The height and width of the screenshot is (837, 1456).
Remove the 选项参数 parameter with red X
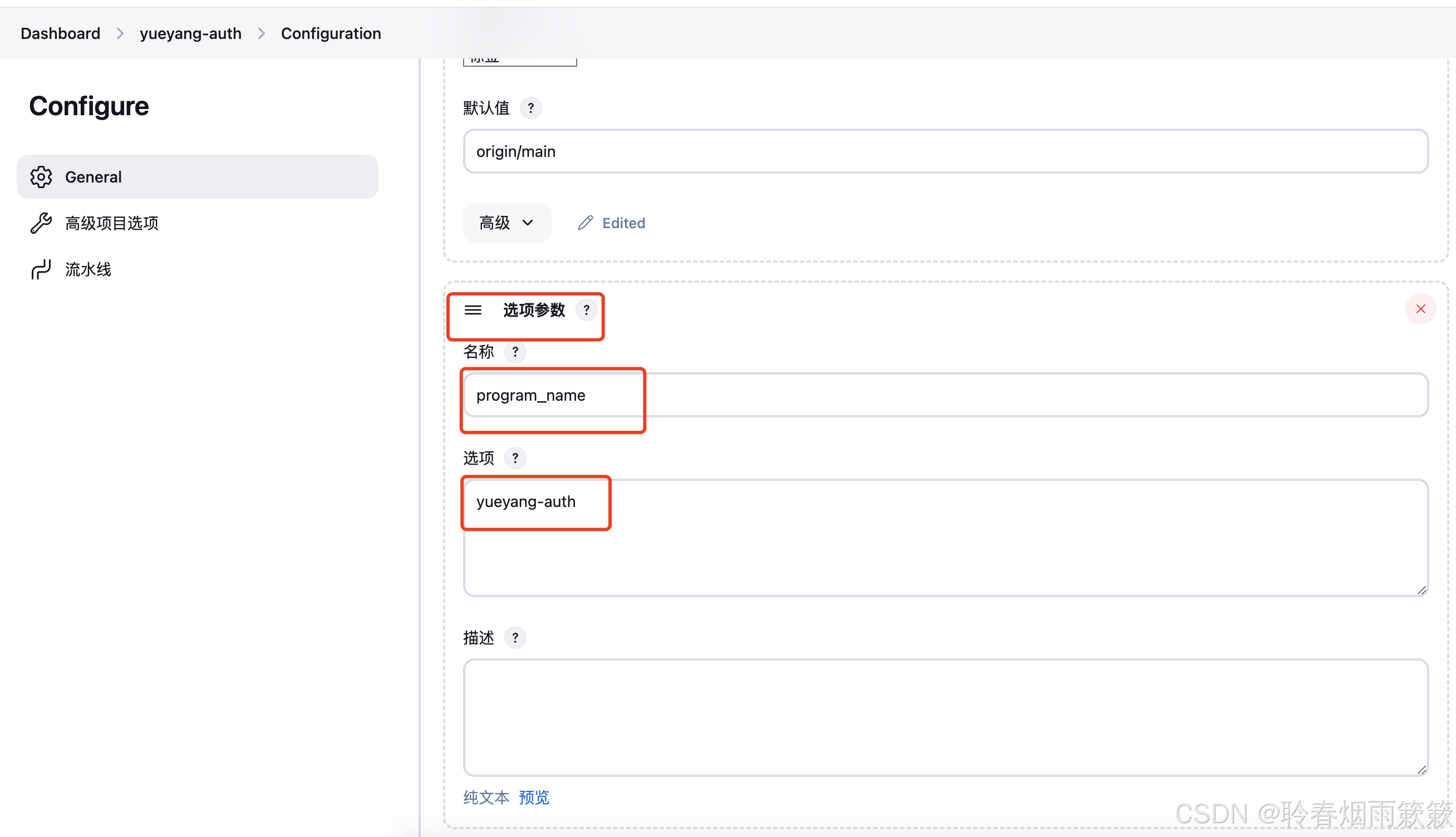click(1420, 309)
